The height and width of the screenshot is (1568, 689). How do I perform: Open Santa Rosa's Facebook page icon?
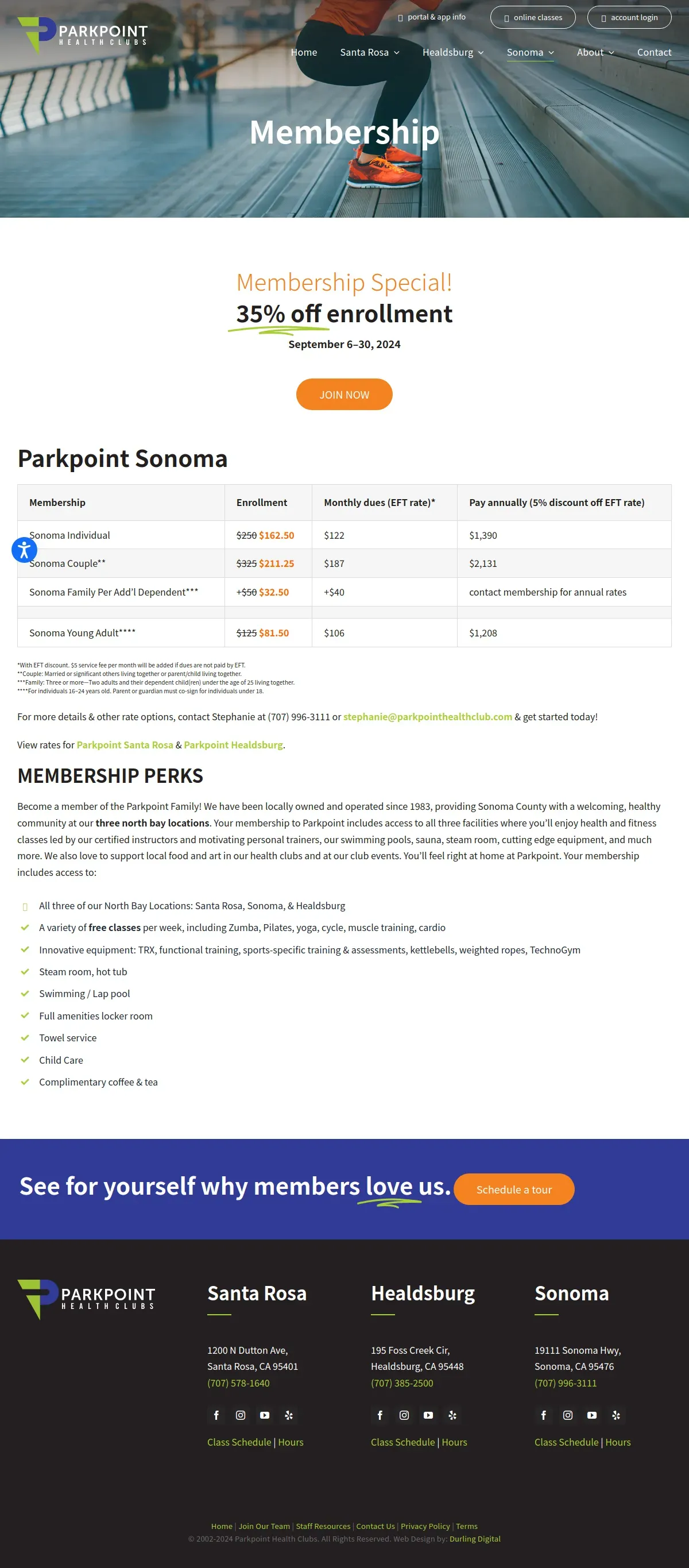(216, 1415)
